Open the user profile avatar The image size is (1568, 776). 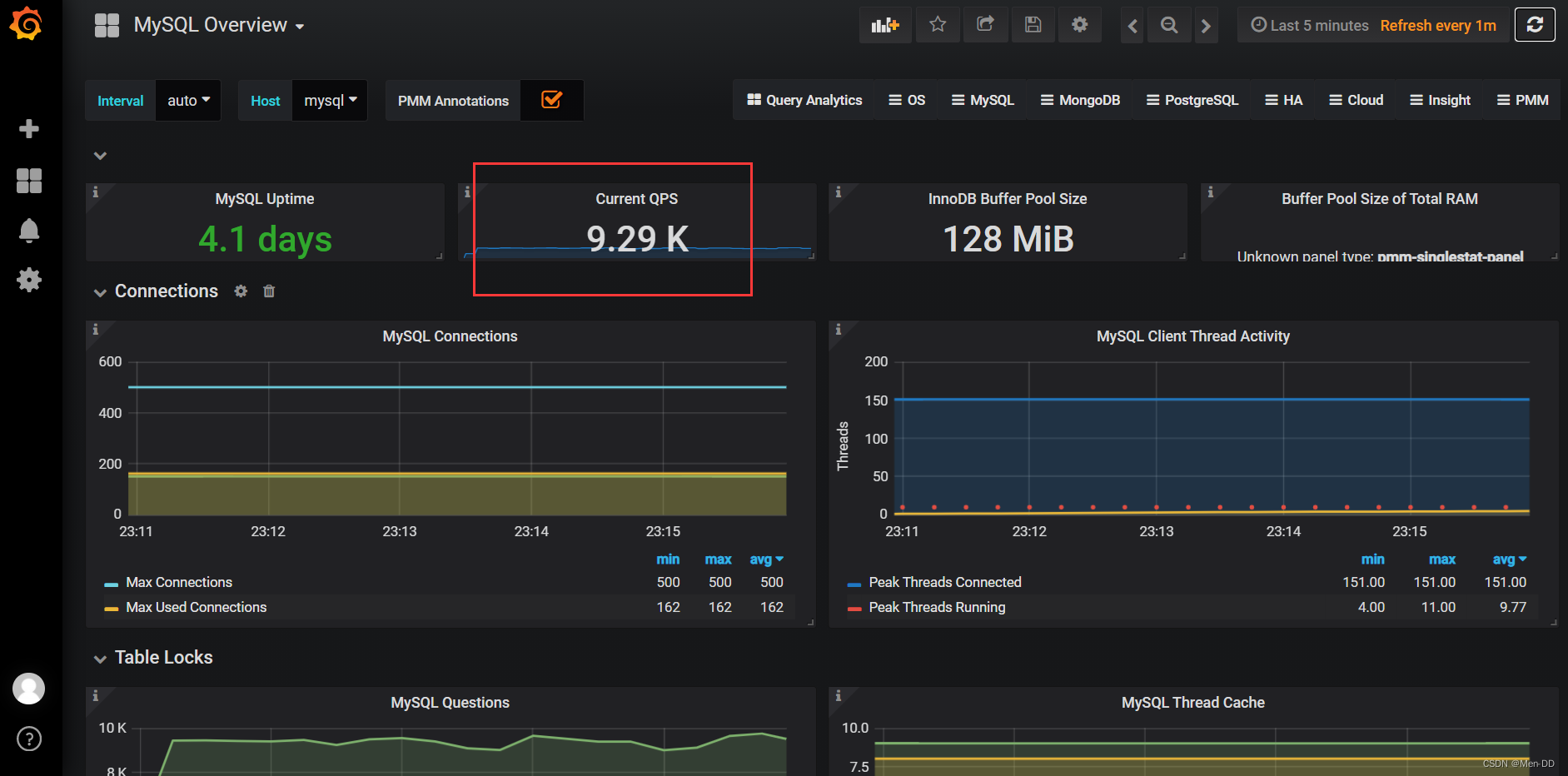coord(29,689)
